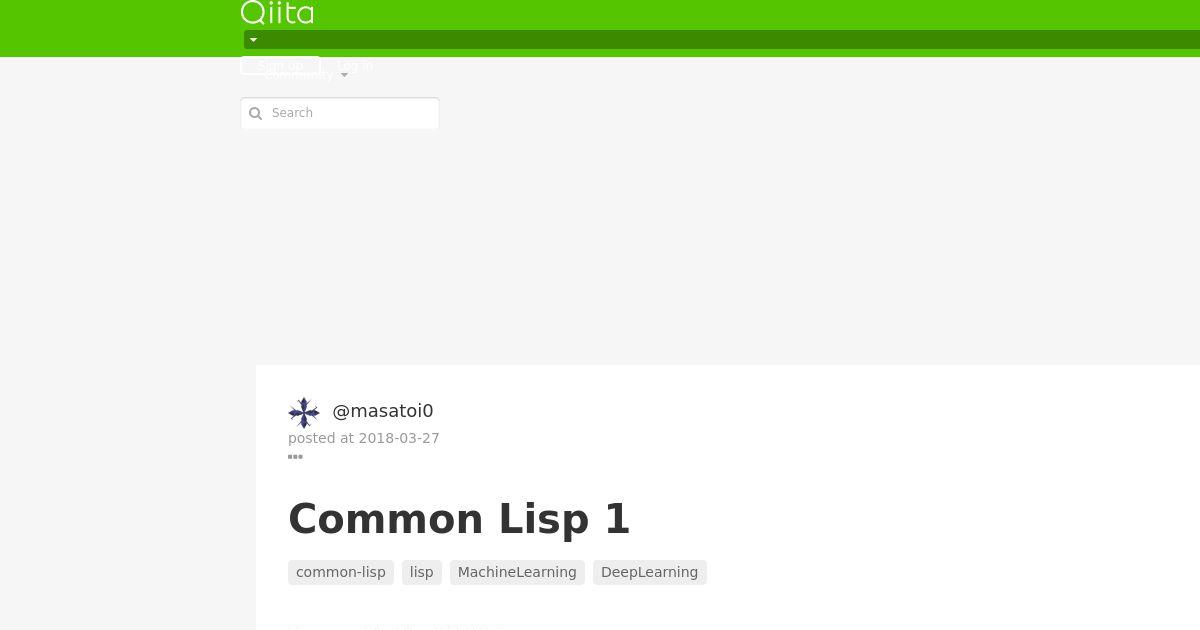Screen dimensions: 1200x630
Task: Click the empty gray banner above article
Action: (x=720, y=246)
